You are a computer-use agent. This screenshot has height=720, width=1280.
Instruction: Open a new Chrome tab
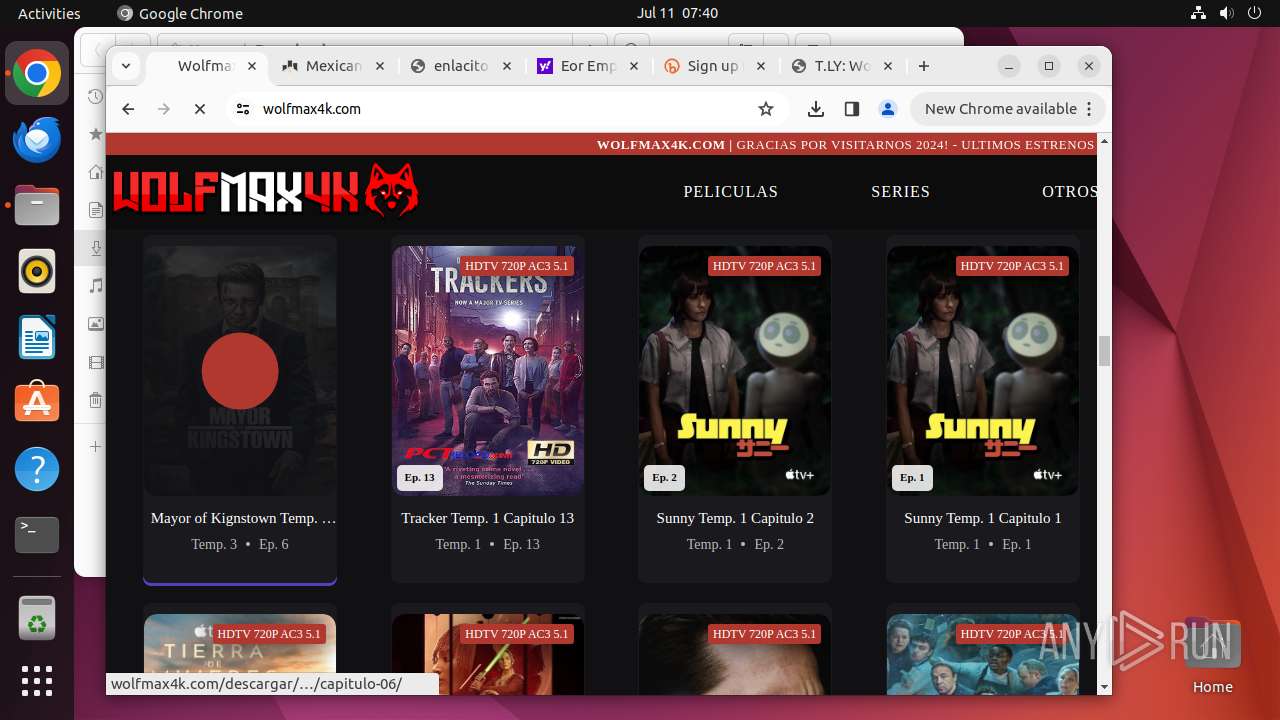pyautogui.click(x=924, y=66)
